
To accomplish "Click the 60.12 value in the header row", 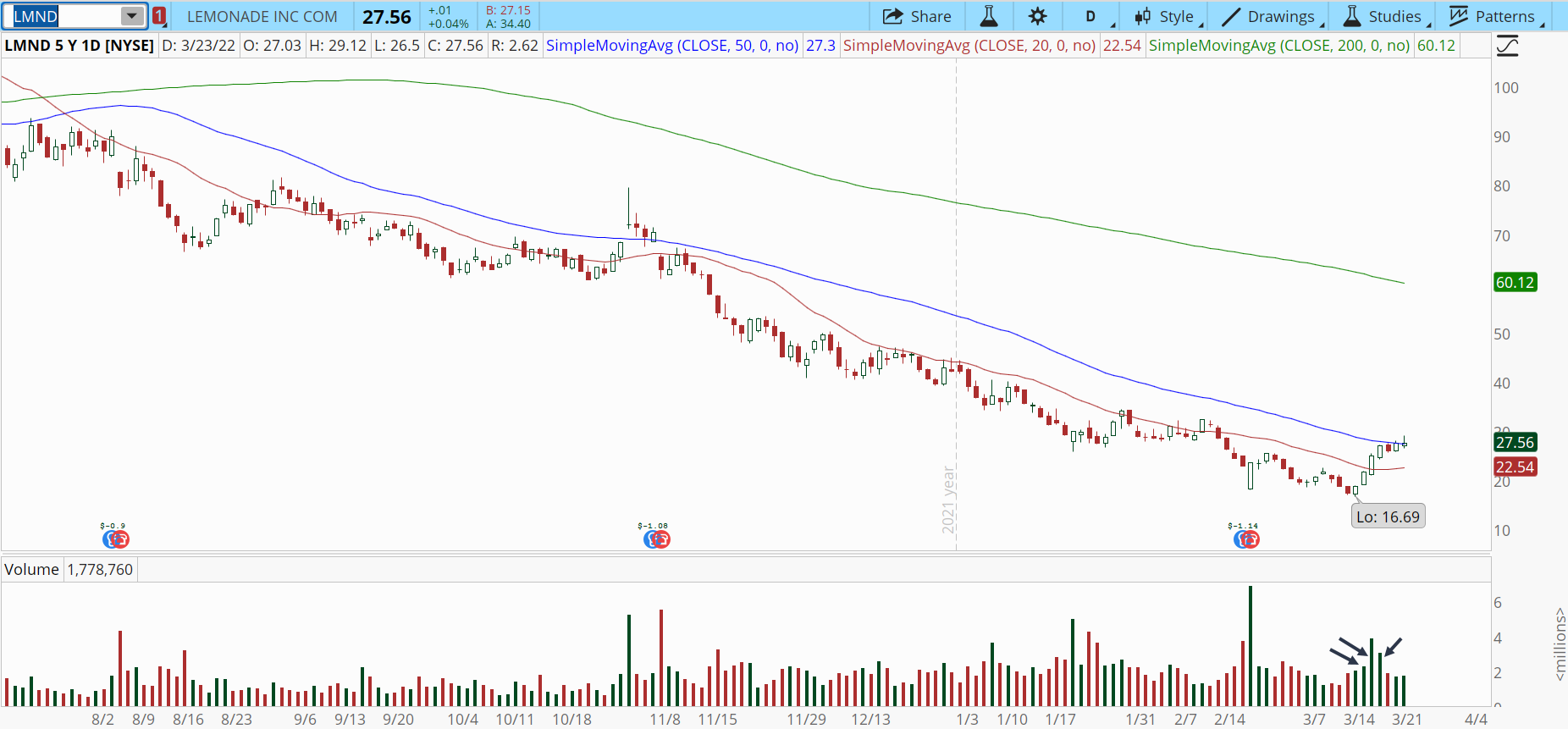I will click(1437, 46).
